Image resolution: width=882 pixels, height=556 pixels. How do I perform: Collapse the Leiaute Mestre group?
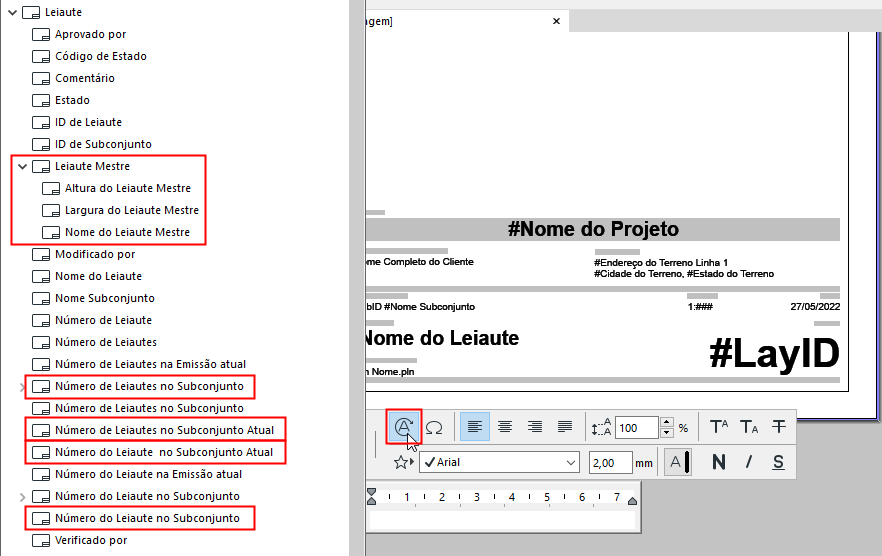tap(22, 167)
